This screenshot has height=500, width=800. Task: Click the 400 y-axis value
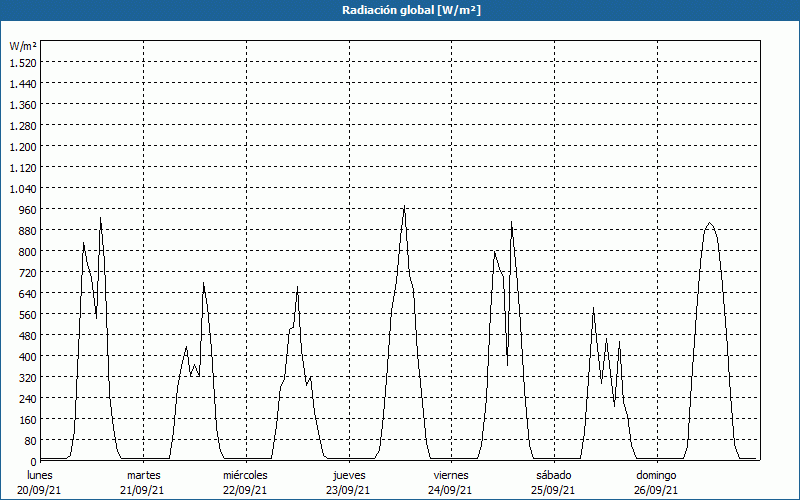pos(28,356)
